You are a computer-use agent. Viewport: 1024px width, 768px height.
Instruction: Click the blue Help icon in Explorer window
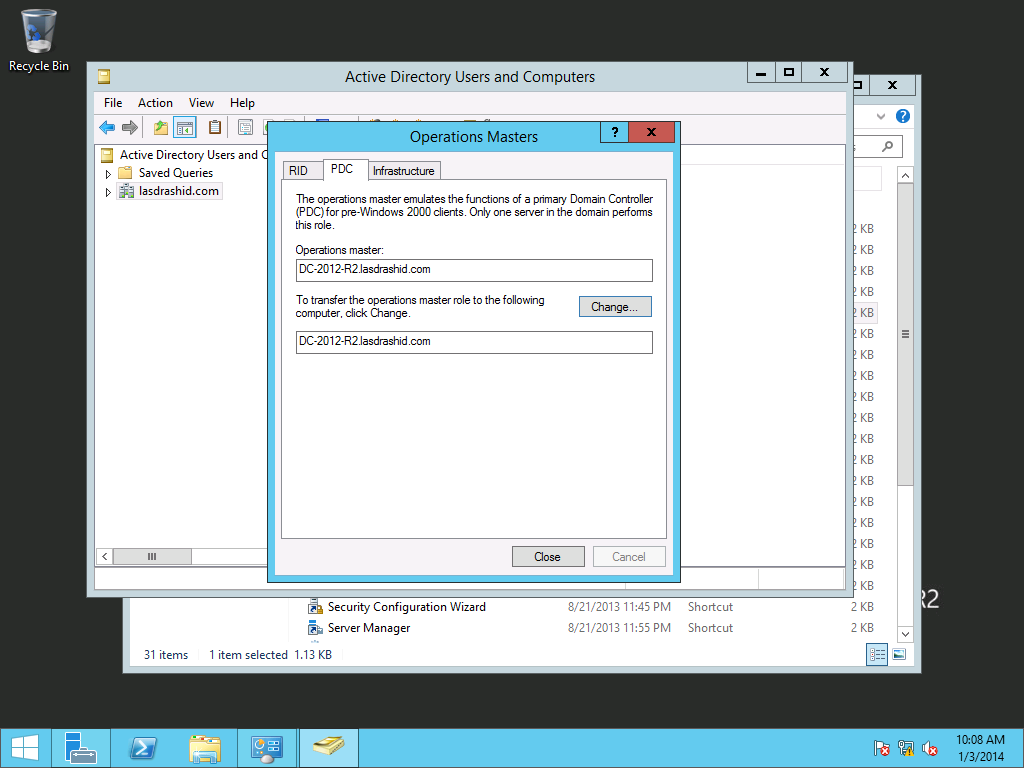coord(903,116)
